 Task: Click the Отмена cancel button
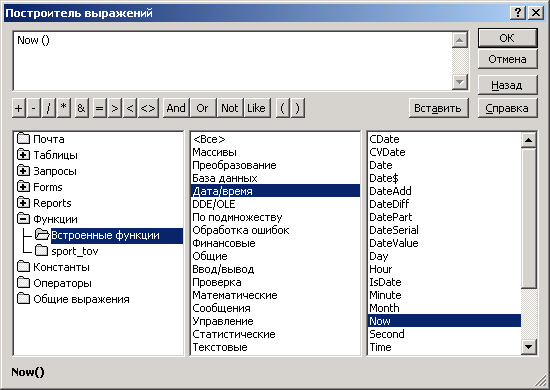[508, 59]
